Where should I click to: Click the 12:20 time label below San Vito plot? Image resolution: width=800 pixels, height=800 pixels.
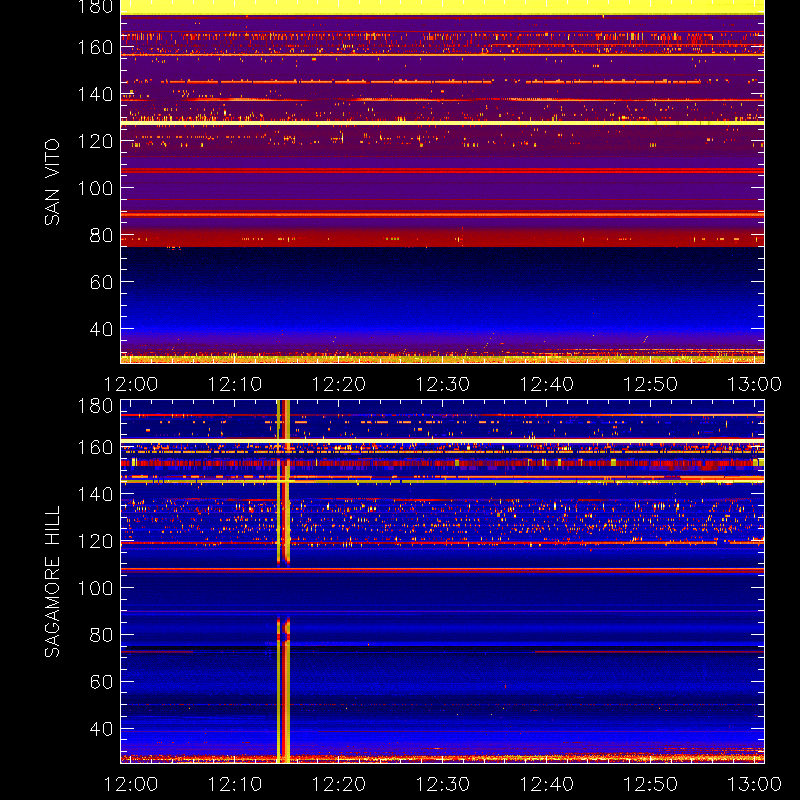click(x=339, y=384)
